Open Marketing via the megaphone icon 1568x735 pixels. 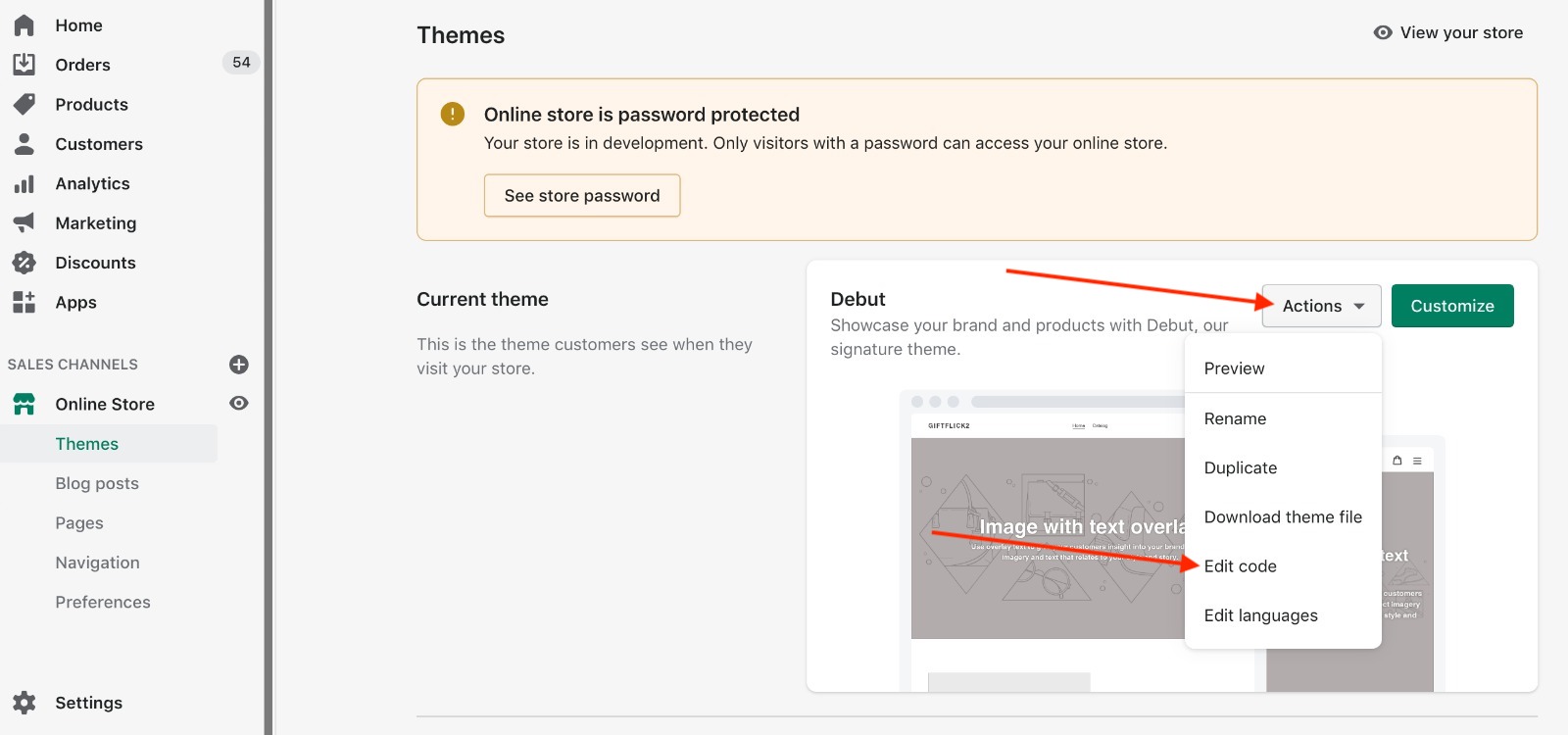pyautogui.click(x=24, y=222)
